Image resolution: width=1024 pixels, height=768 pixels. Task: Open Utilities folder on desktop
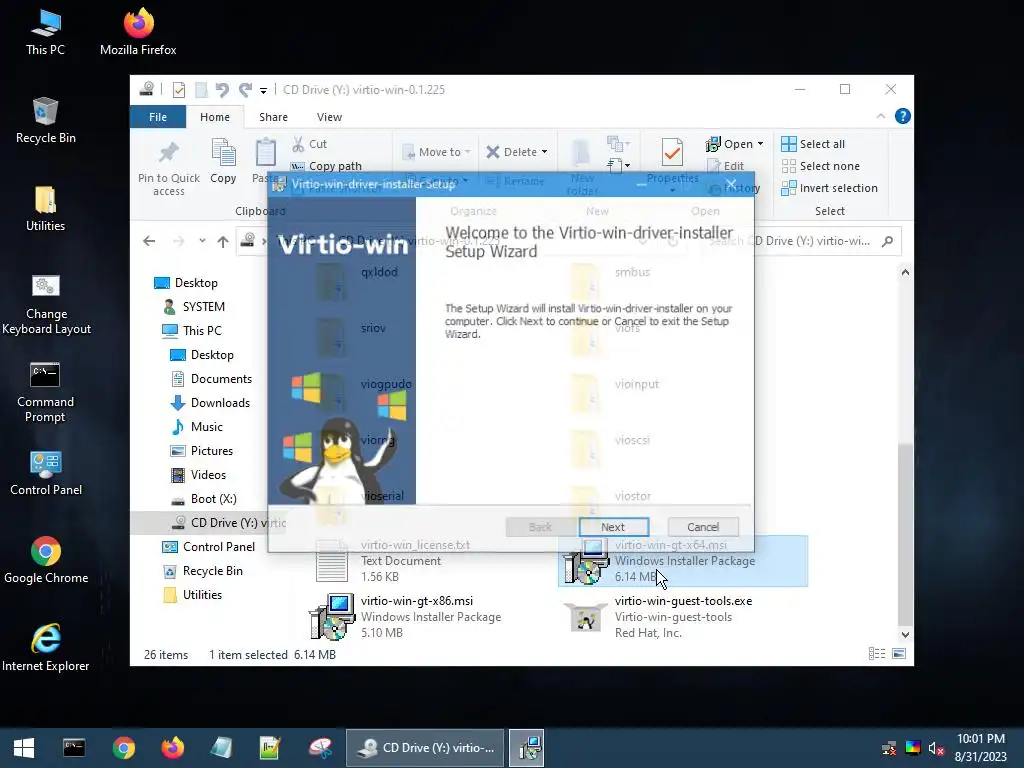(45, 209)
